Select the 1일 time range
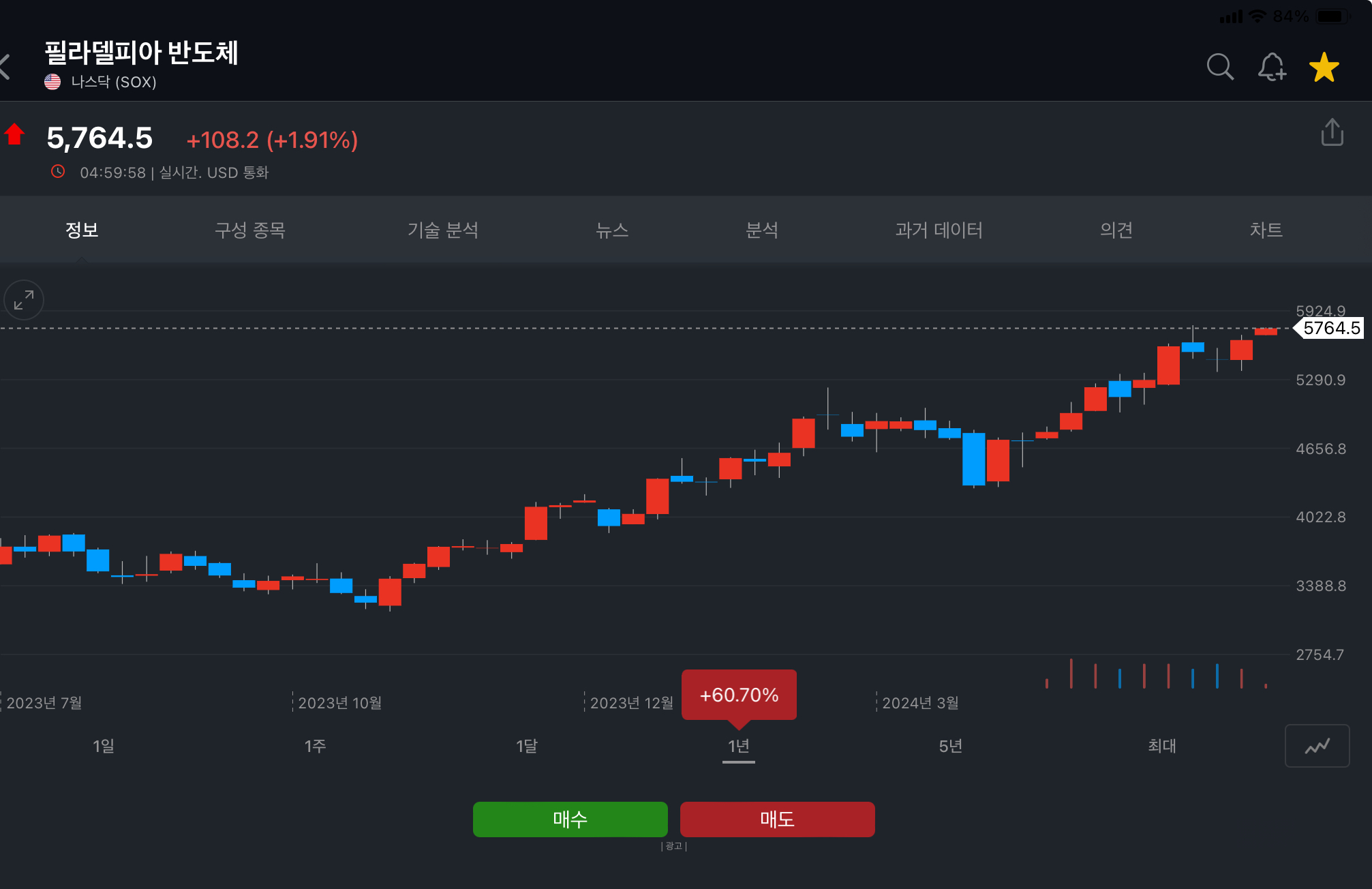Screen dimensions: 1372x889 pyautogui.click(x=104, y=746)
